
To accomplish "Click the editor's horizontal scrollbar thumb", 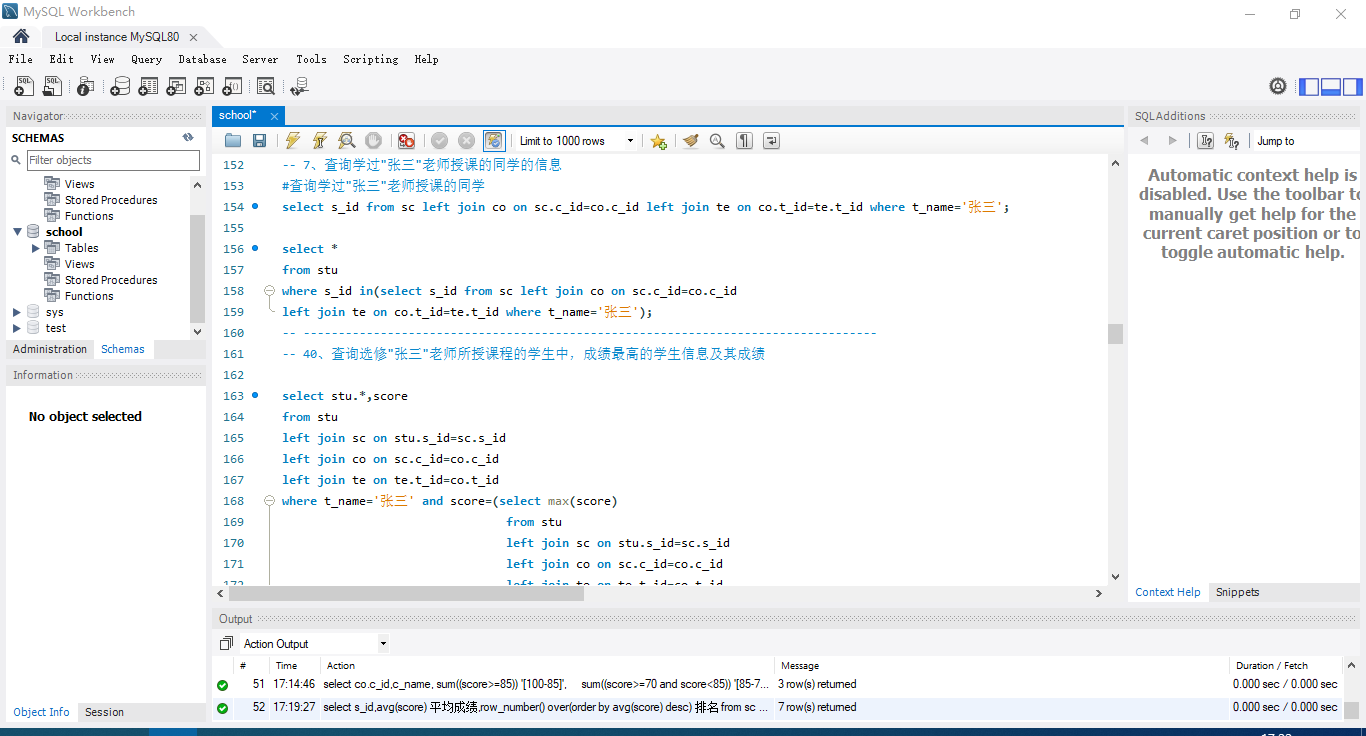I will pyautogui.click(x=406, y=593).
